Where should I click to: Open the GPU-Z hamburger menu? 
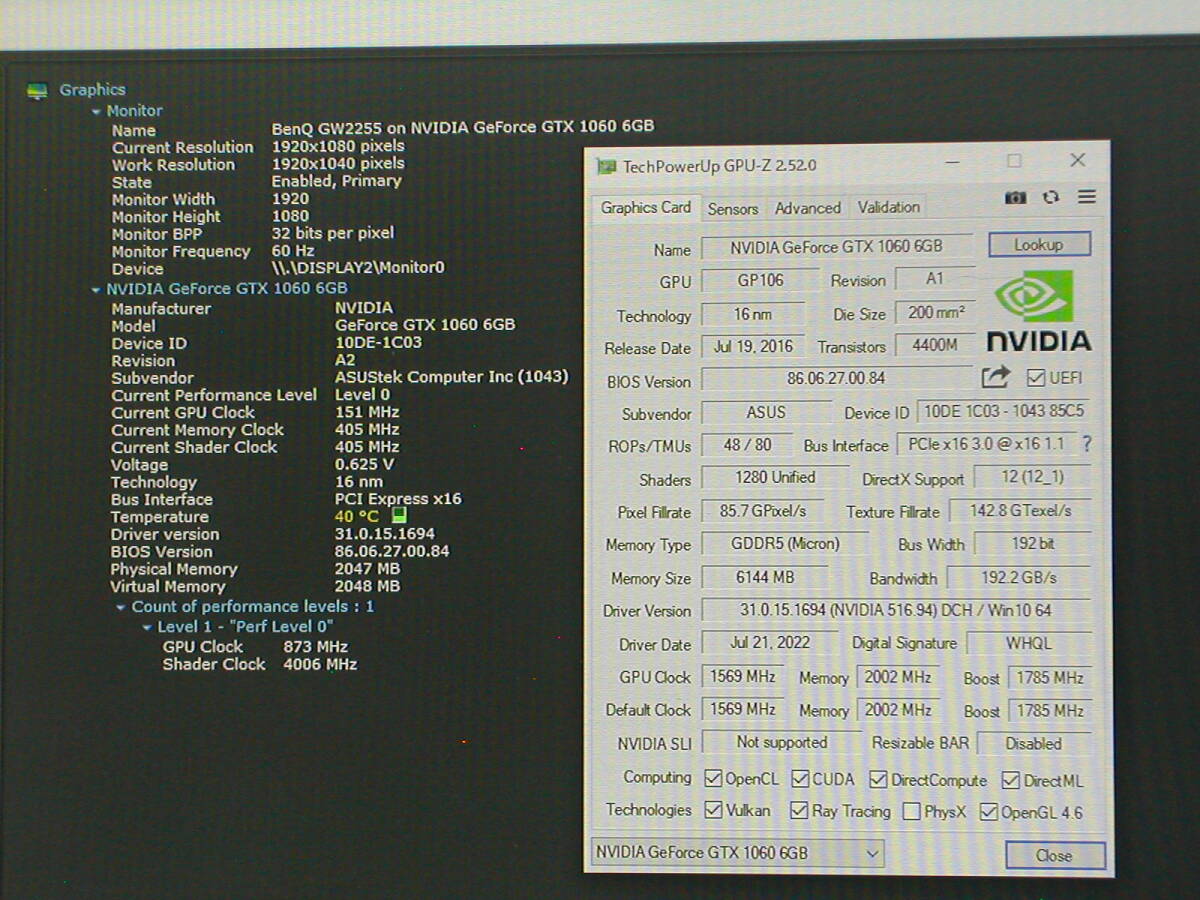[1087, 197]
